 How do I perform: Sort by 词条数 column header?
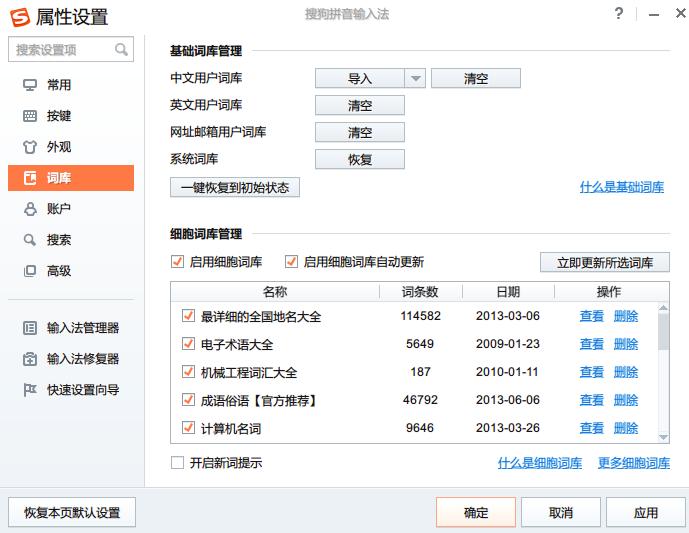click(421, 292)
